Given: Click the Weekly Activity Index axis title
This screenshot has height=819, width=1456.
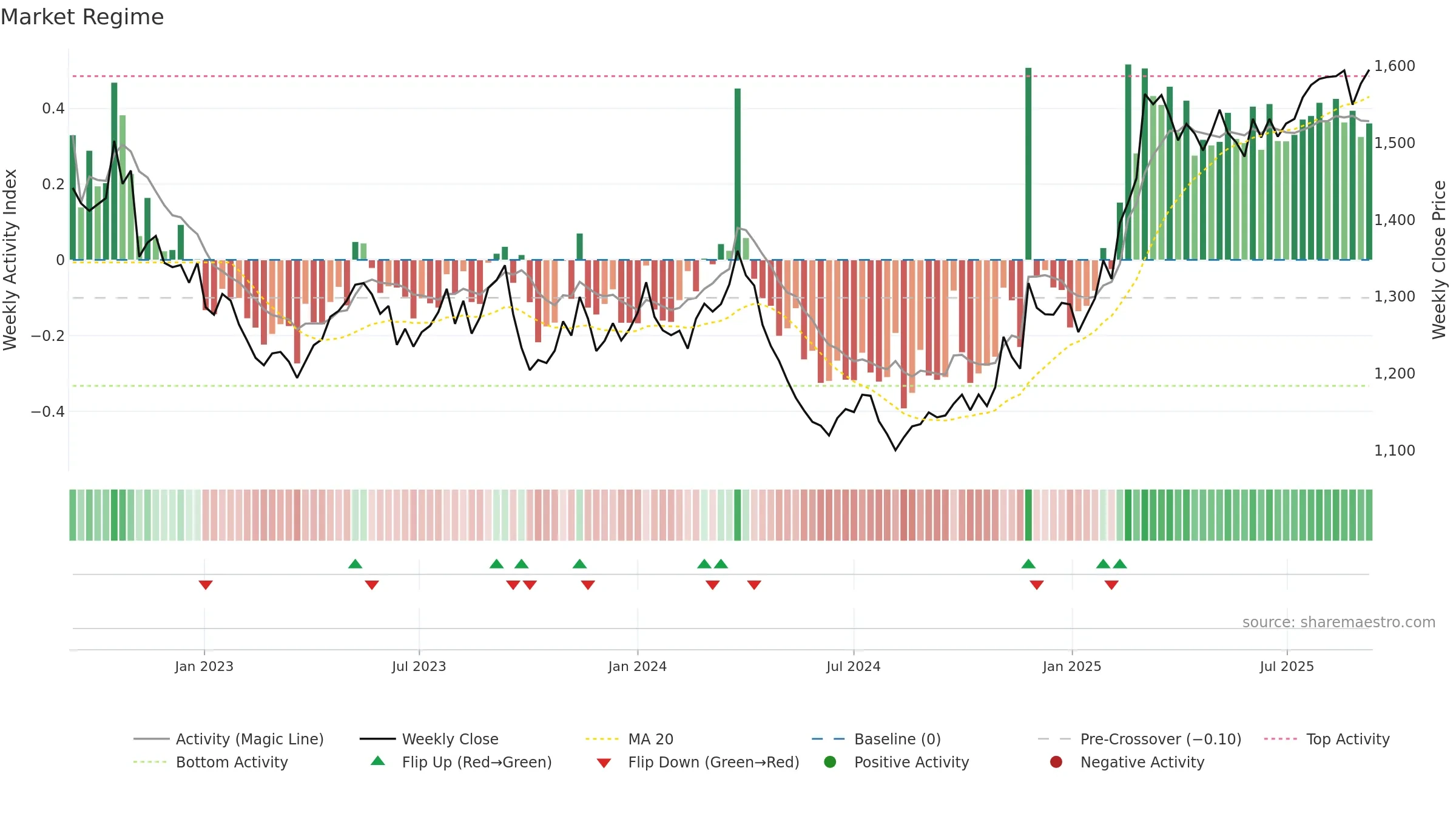Looking at the screenshot, I should 10,260.
